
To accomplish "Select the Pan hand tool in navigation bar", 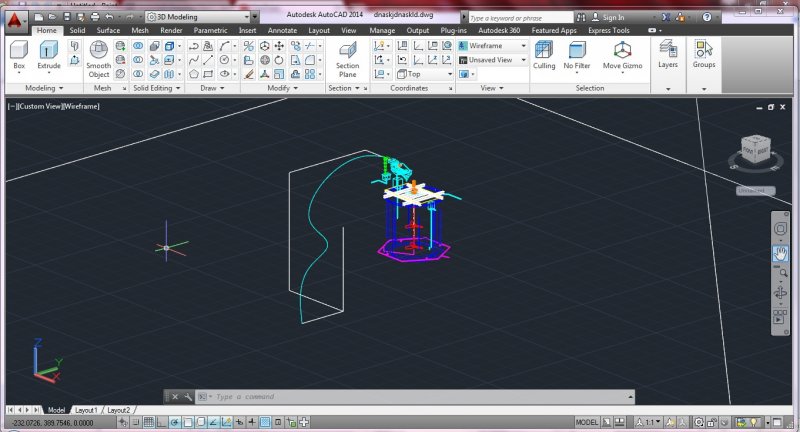I will (x=780, y=254).
